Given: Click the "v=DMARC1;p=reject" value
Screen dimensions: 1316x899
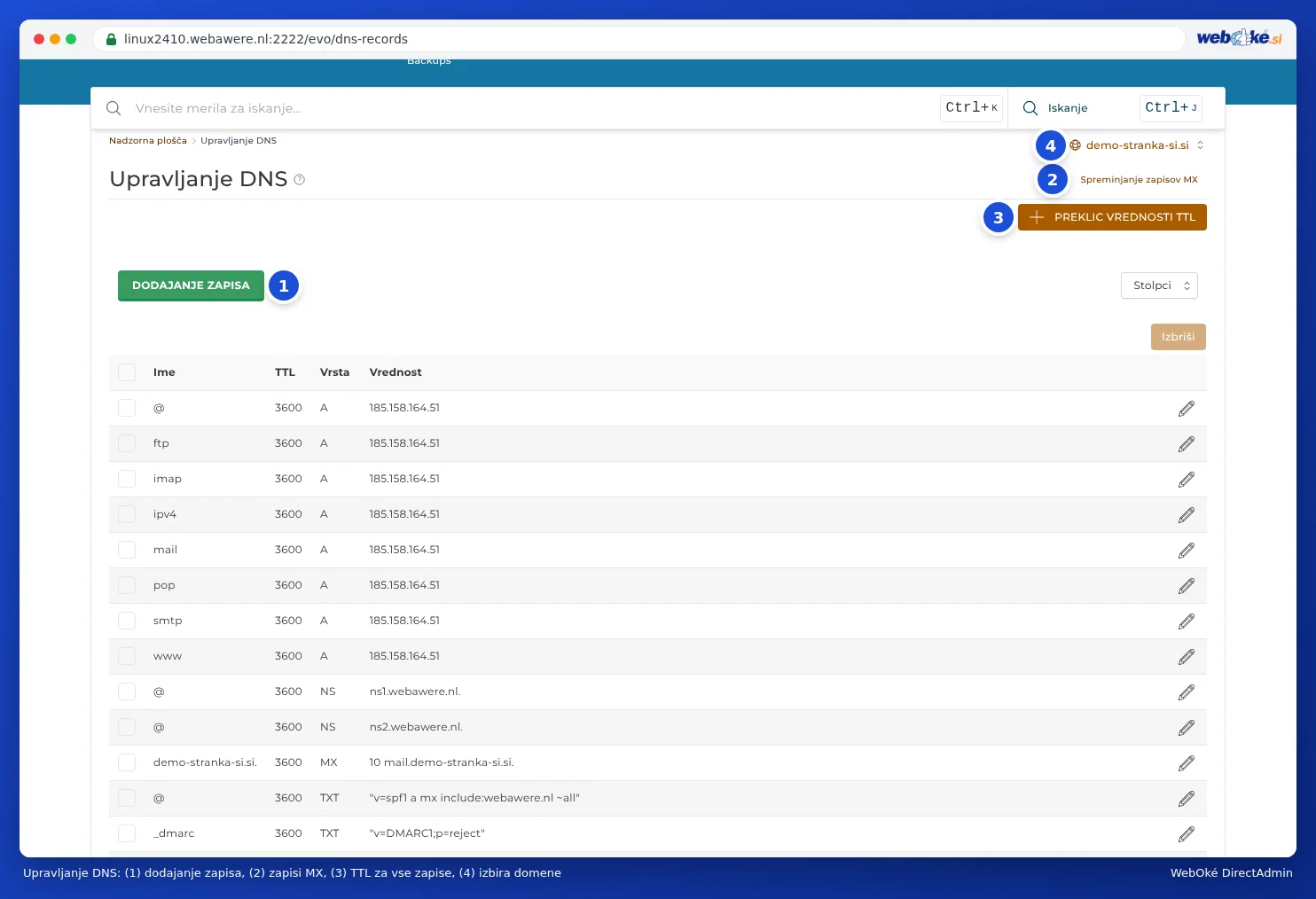Looking at the screenshot, I should tap(427, 833).
